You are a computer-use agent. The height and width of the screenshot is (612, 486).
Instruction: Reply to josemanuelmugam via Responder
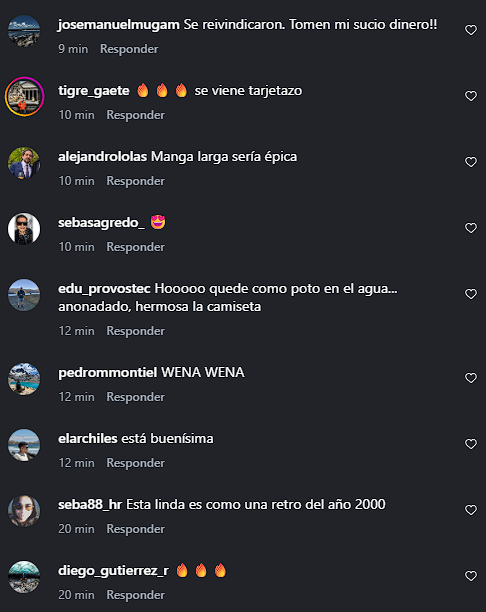129,49
